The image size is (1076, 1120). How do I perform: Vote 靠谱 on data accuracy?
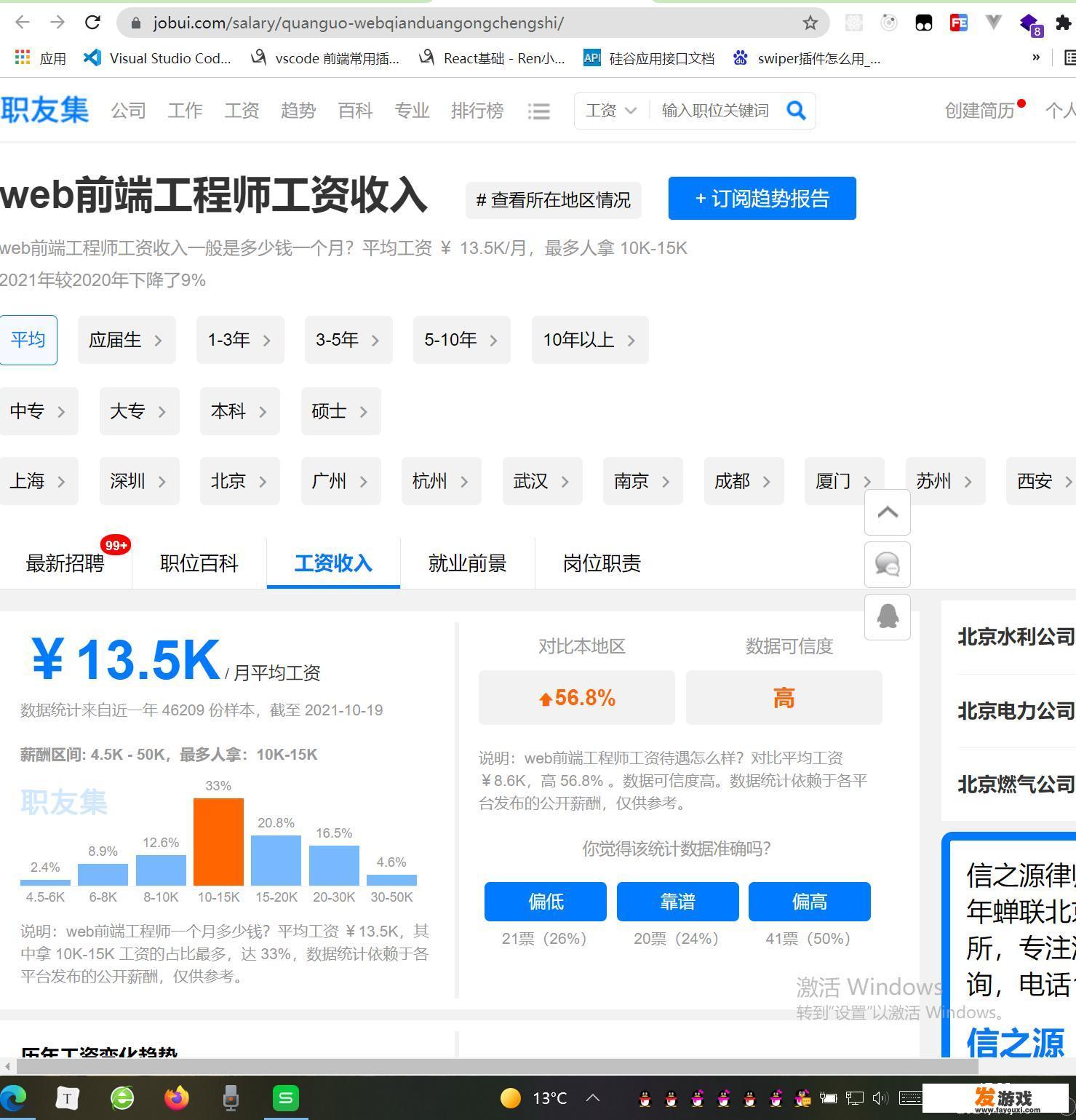(678, 902)
